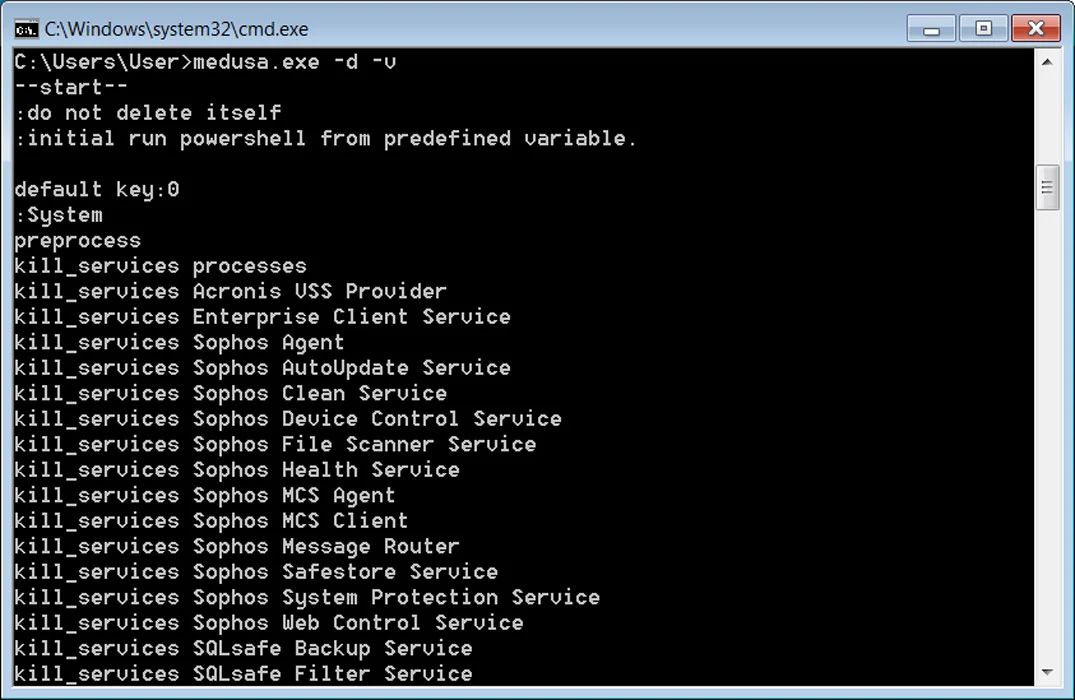Click the "preprocess" output line
Viewport: 1075px width, 700px height.
point(78,240)
